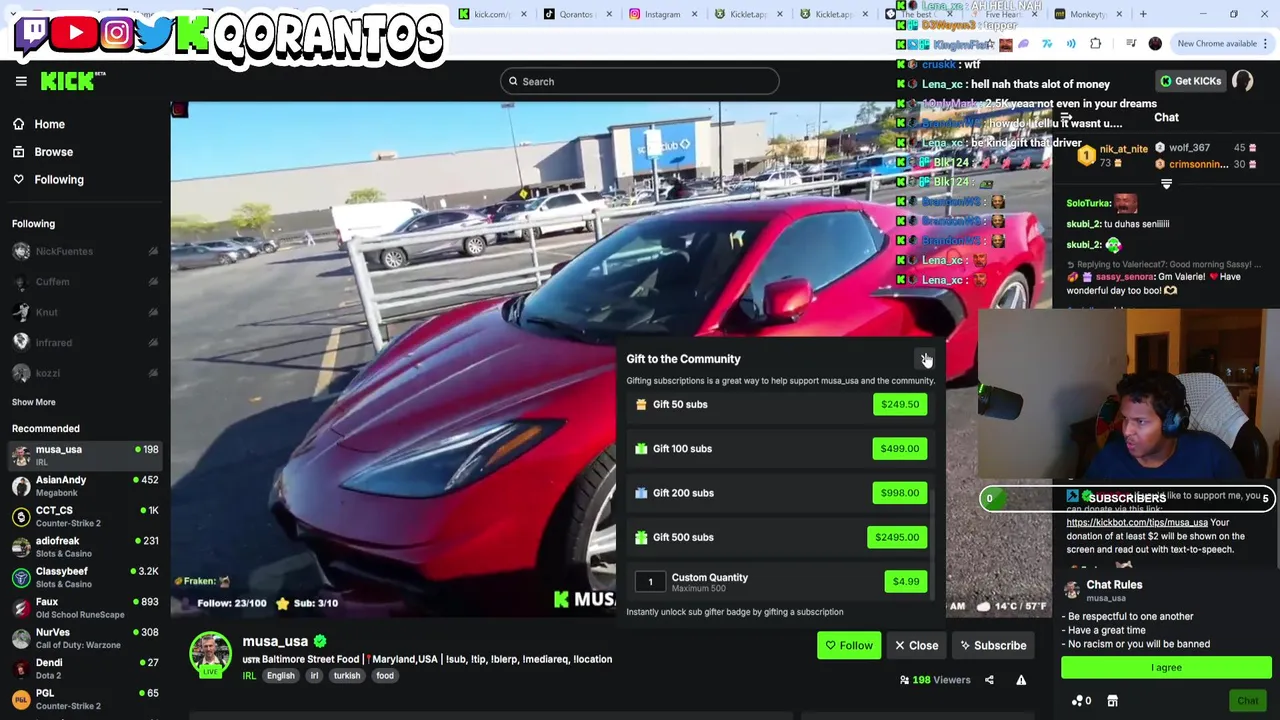The height and width of the screenshot is (720, 1280).
Task: Edit the custom quantity number field
Action: coord(650,582)
